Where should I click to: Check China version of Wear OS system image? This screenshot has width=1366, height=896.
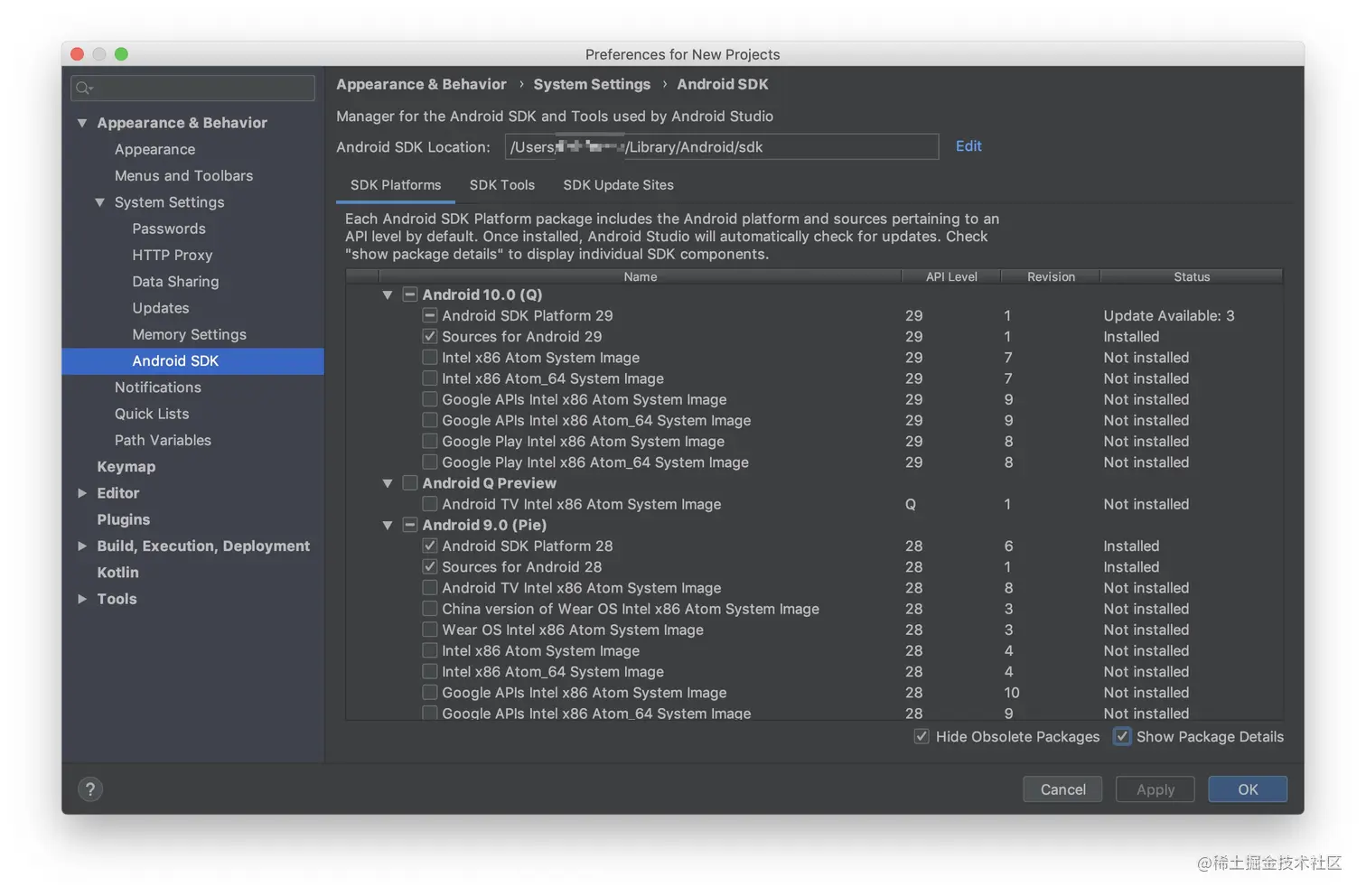430,609
